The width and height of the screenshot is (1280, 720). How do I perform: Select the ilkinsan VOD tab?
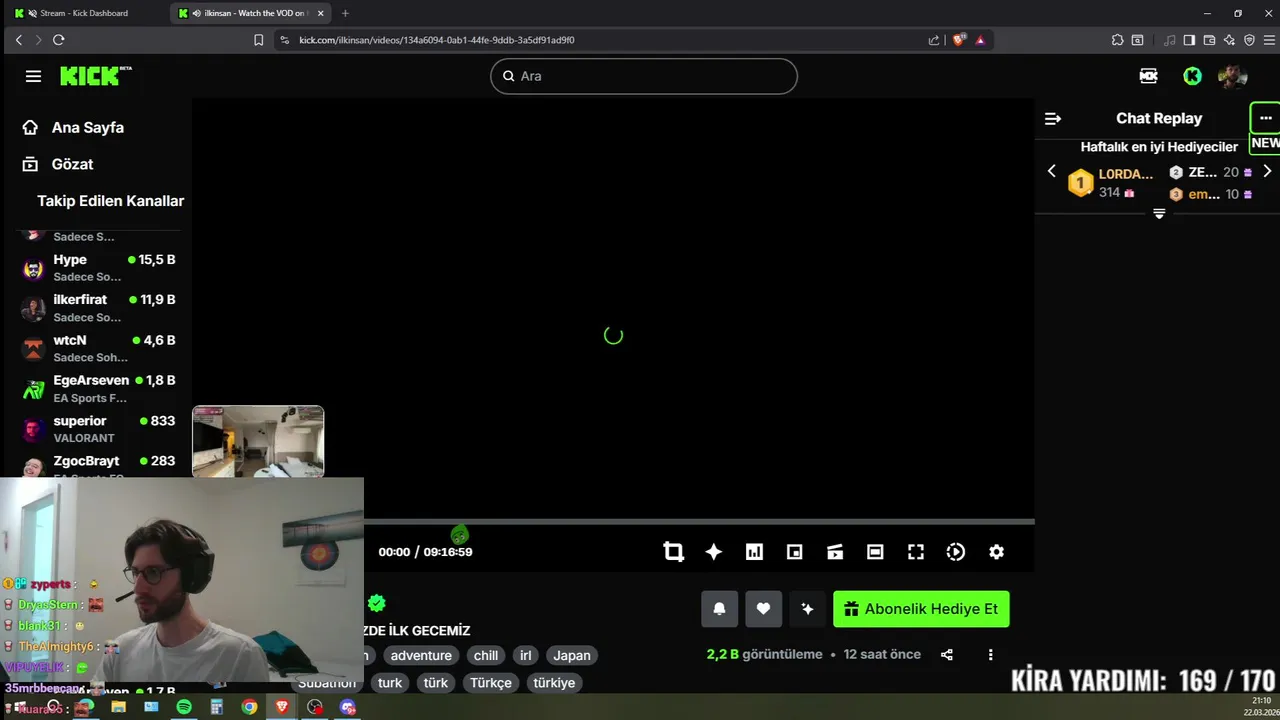(250, 13)
